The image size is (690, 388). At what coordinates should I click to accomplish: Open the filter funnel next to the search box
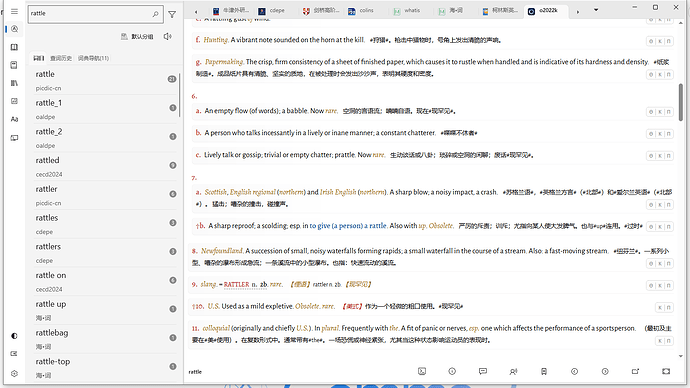(x=172, y=15)
